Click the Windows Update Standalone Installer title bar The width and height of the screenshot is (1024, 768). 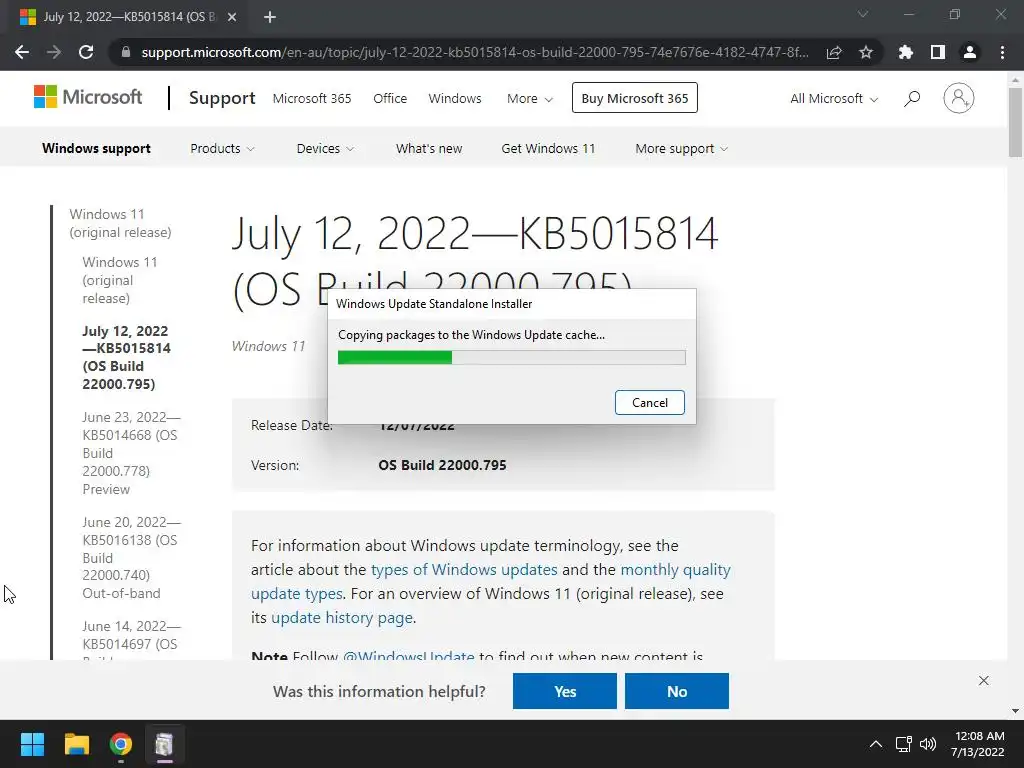point(511,304)
